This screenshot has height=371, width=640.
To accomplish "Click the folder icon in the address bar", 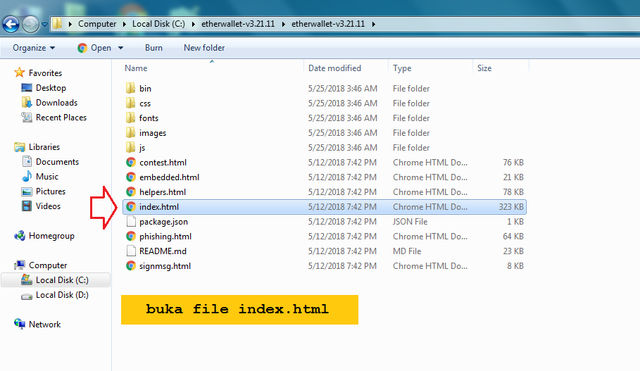I will 58,24.
